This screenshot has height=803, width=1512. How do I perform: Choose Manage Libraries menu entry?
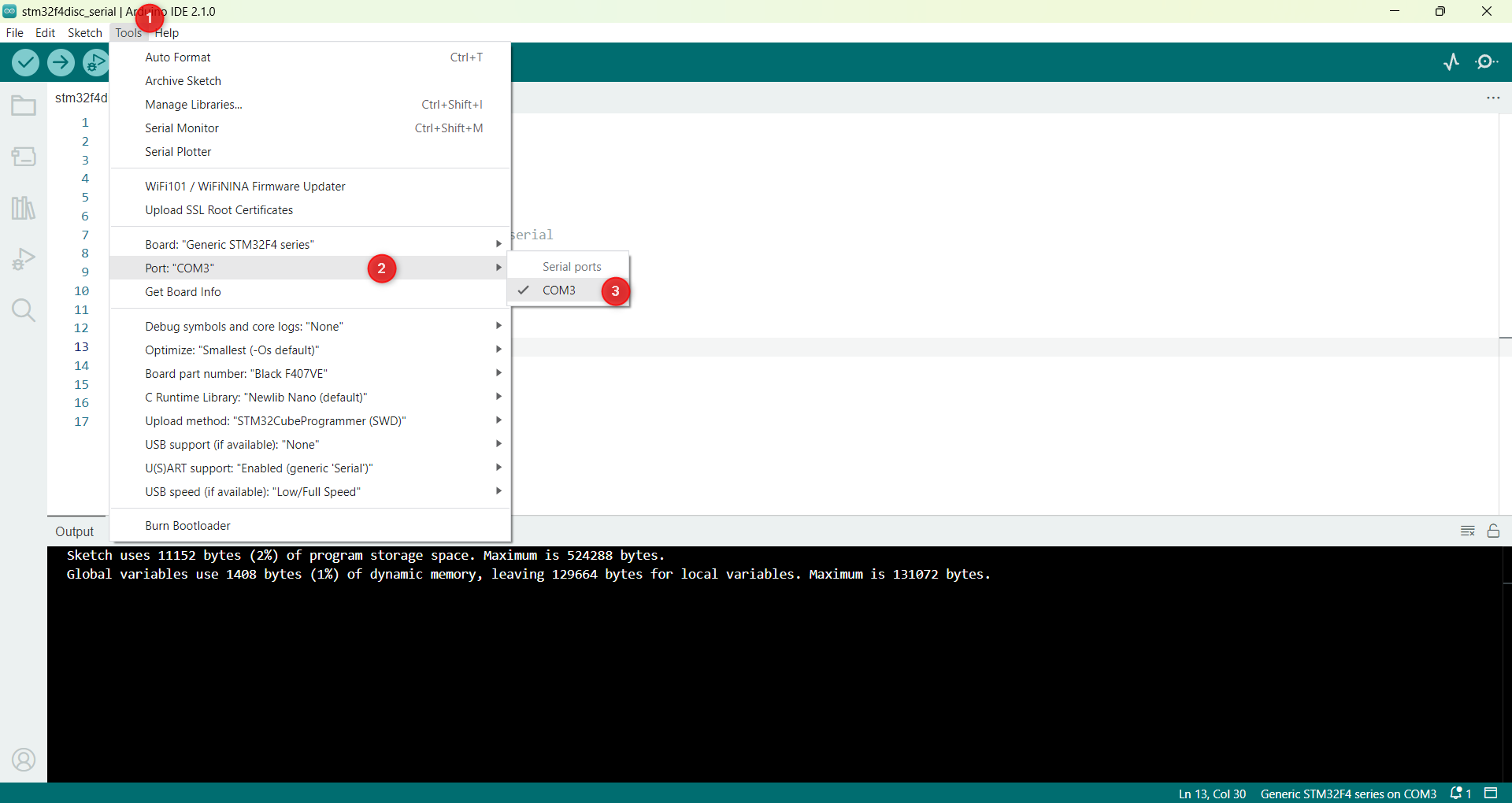[x=310, y=104]
